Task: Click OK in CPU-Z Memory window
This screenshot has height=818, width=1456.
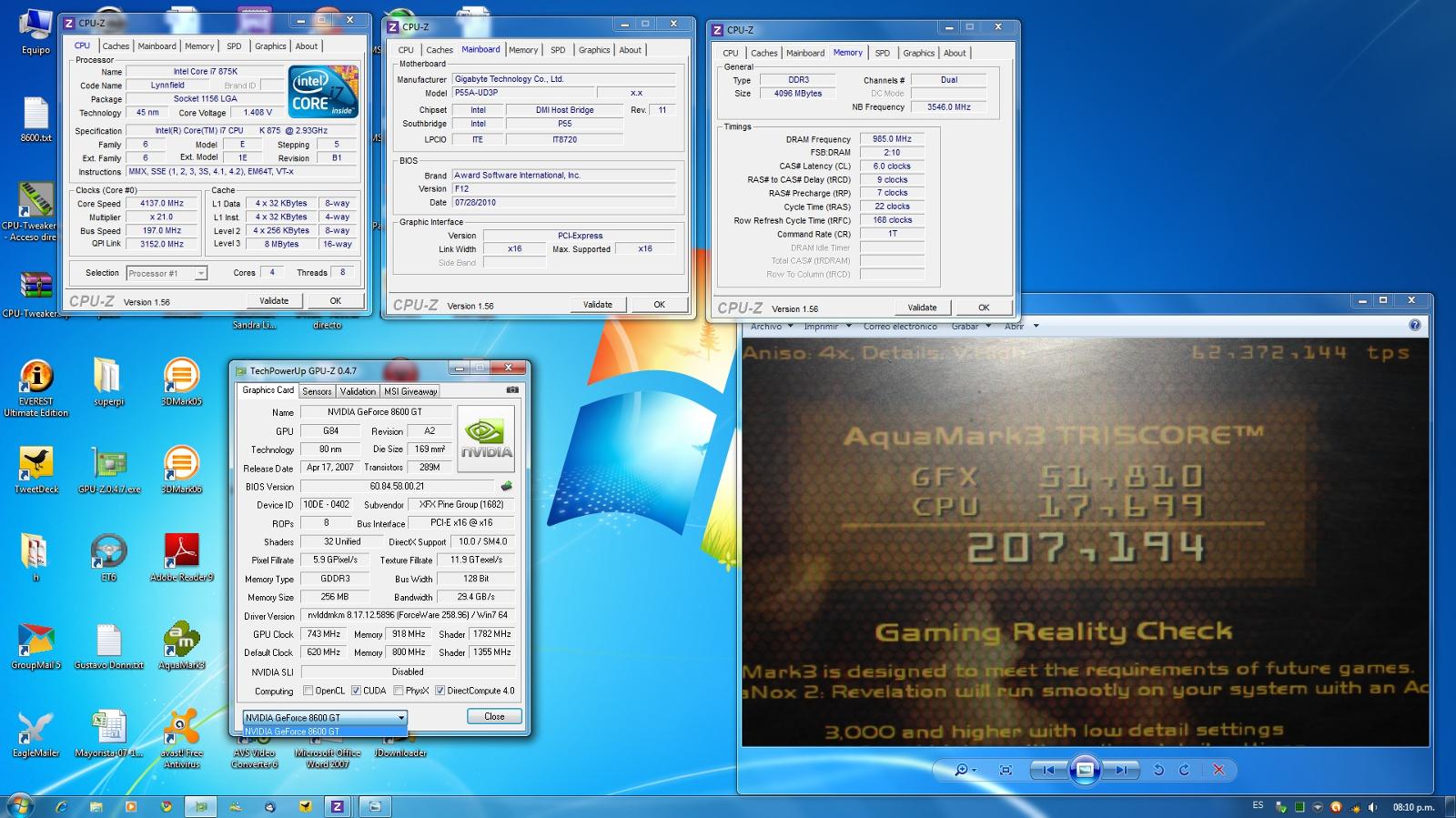Action: coord(984,308)
